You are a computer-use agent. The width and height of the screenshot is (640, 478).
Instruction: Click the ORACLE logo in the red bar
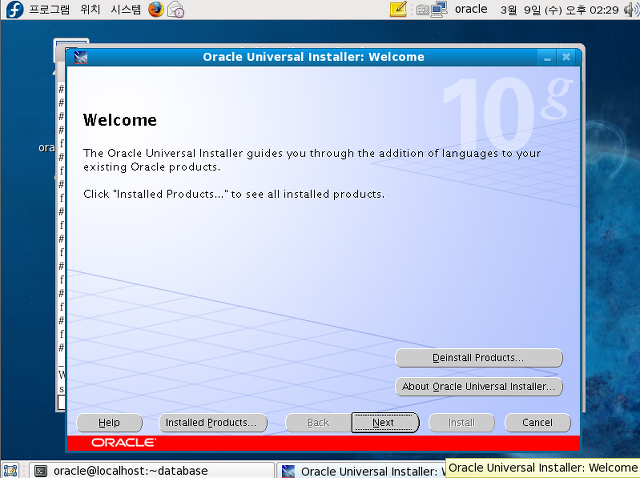click(123, 442)
